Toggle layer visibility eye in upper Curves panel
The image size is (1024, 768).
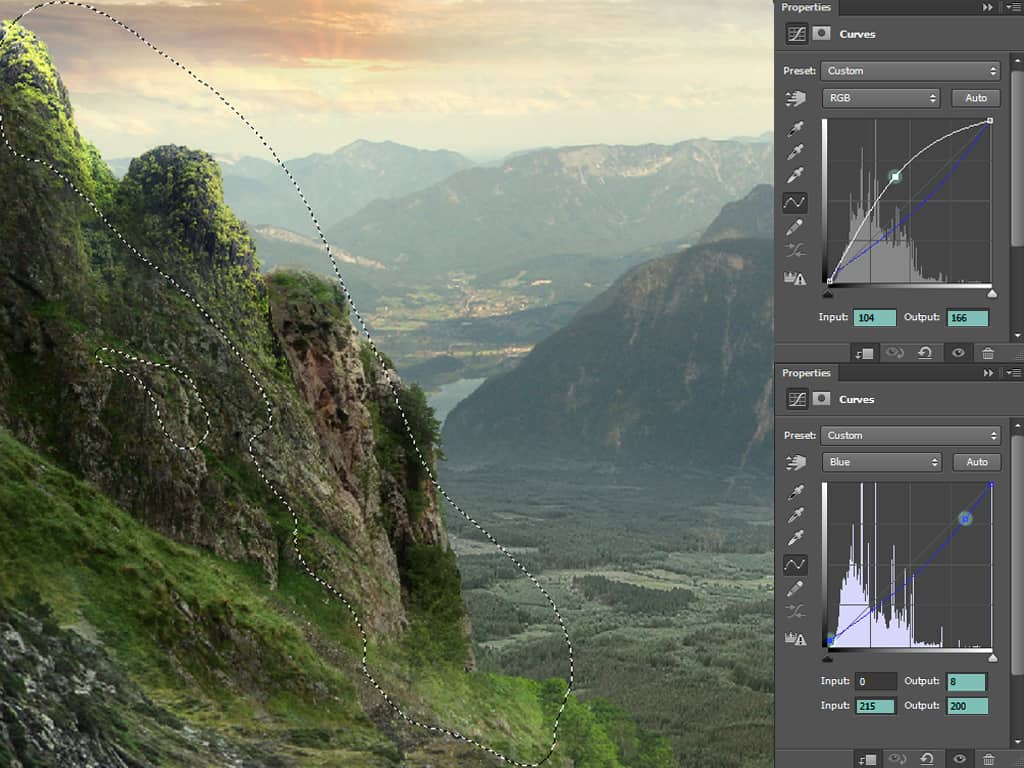pos(958,353)
